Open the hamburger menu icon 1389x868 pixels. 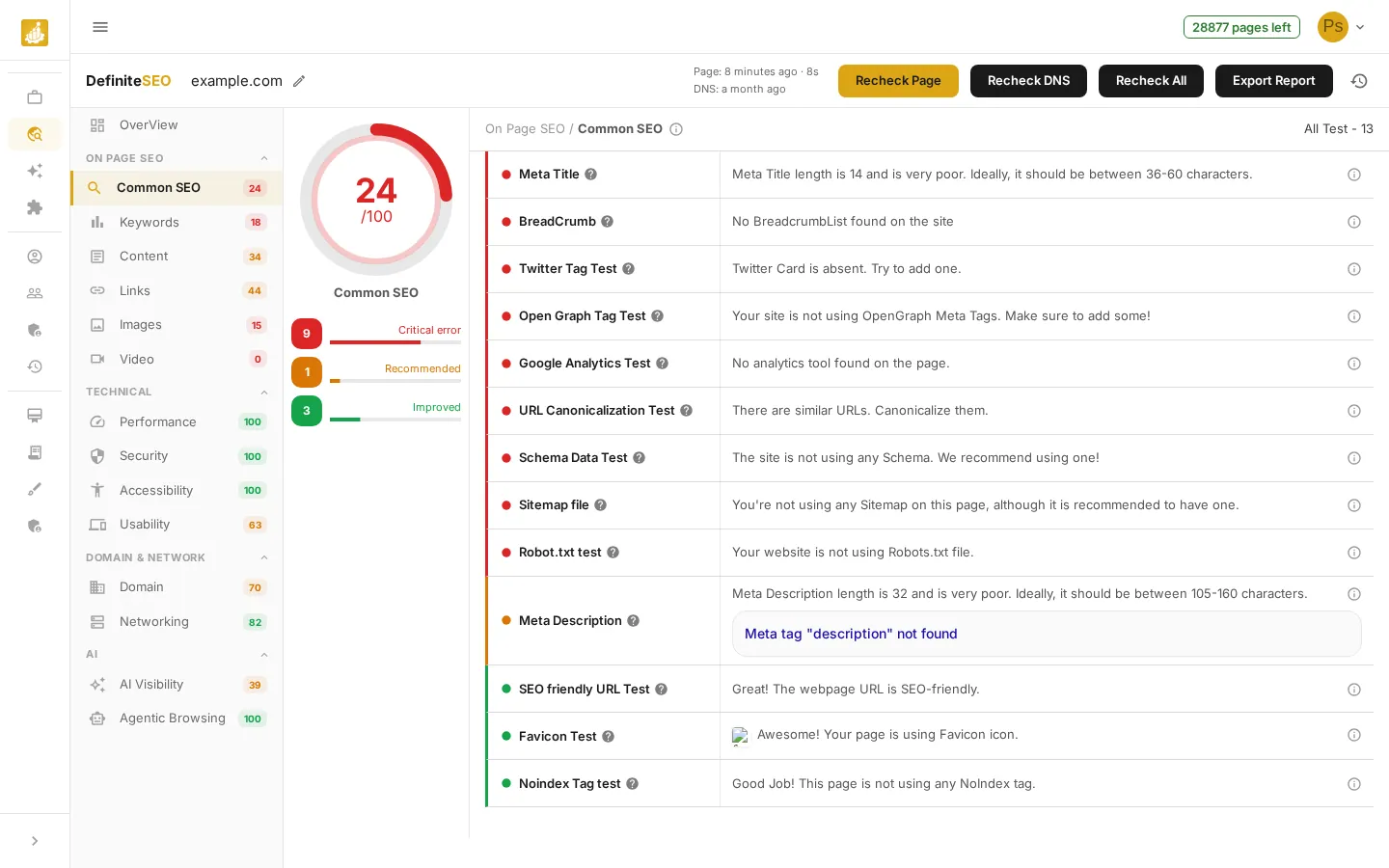(100, 27)
